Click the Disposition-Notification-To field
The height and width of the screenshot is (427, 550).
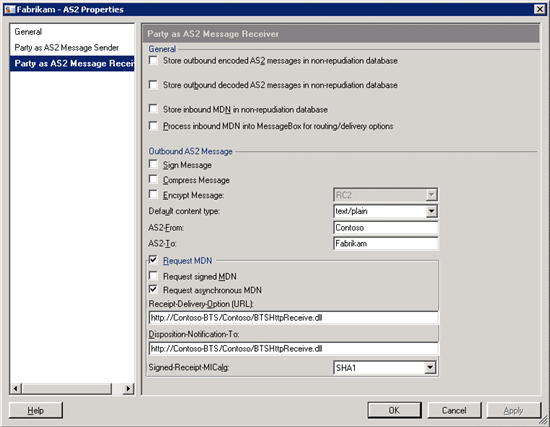pos(294,349)
